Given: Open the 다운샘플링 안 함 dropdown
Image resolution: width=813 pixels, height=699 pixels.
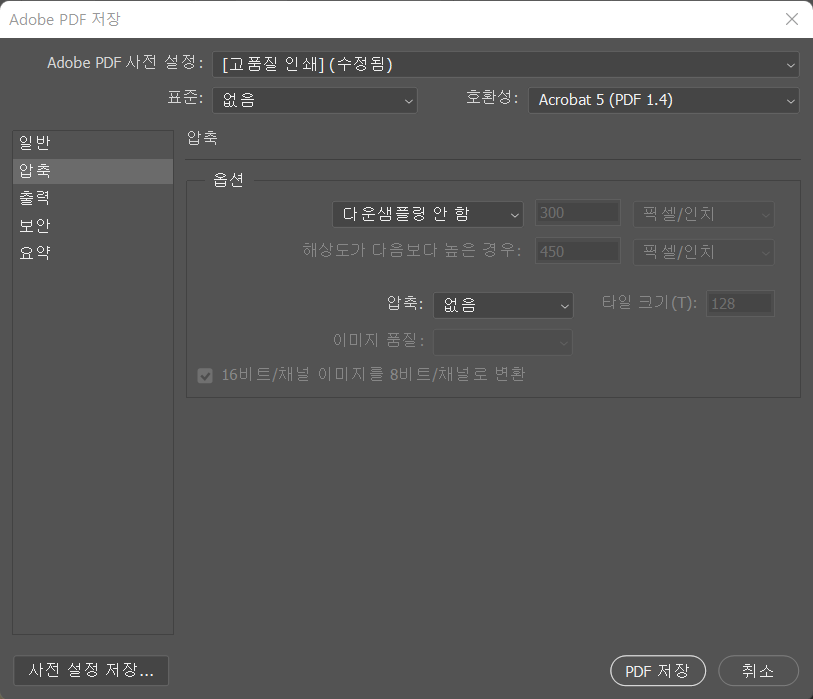Looking at the screenshot, I should tap(427, 214).
